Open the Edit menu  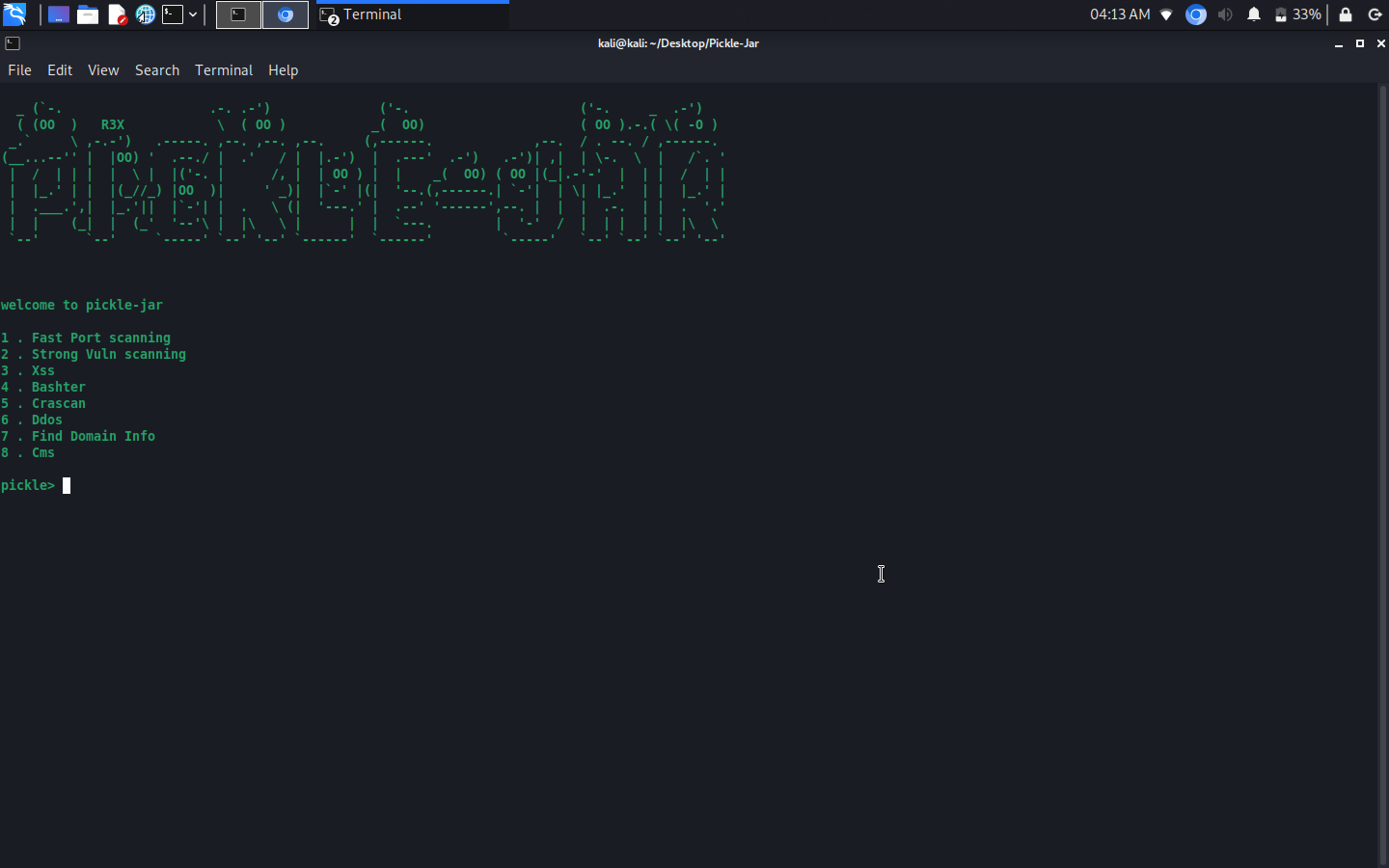[60, 70]
